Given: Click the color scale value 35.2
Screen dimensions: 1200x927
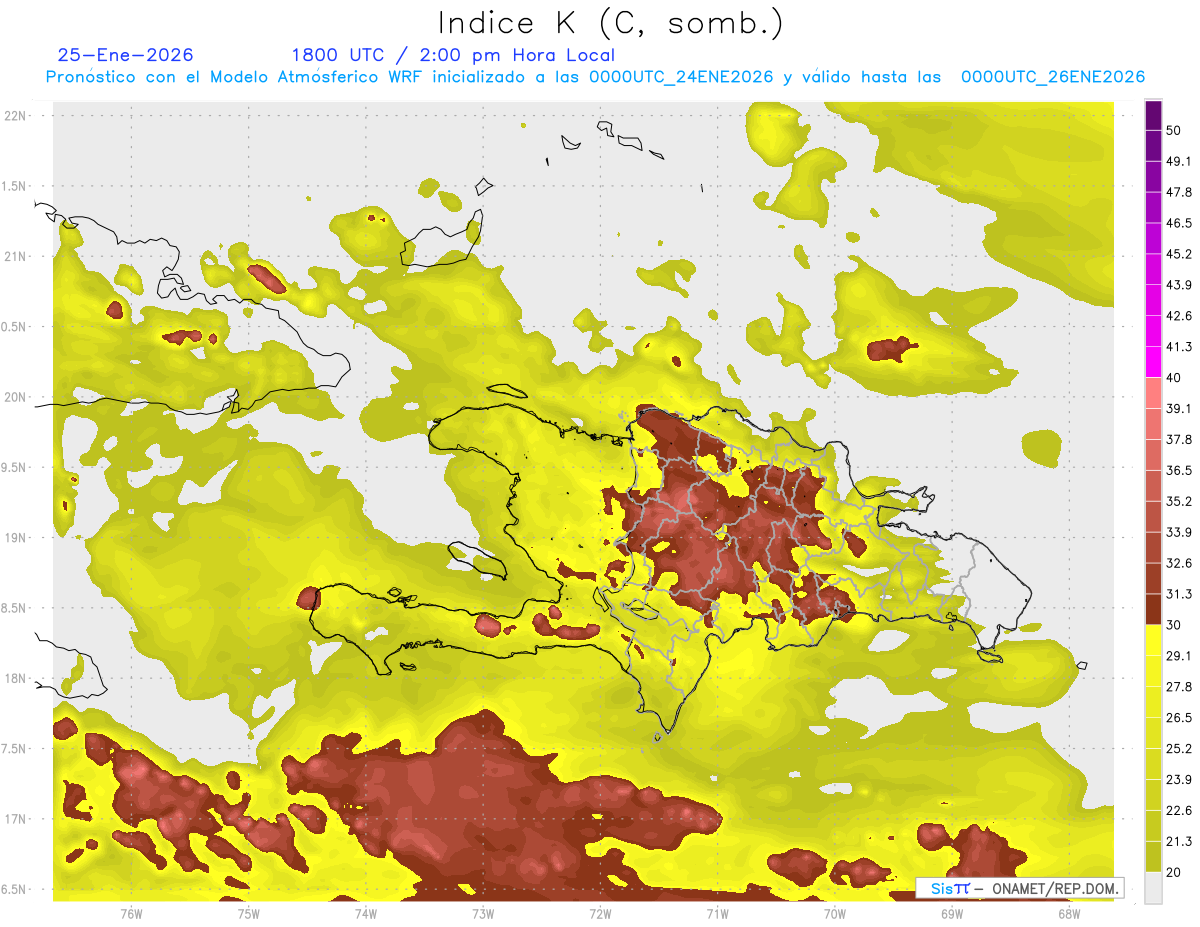Looking at the screenshot, I should coord(1179,501).
